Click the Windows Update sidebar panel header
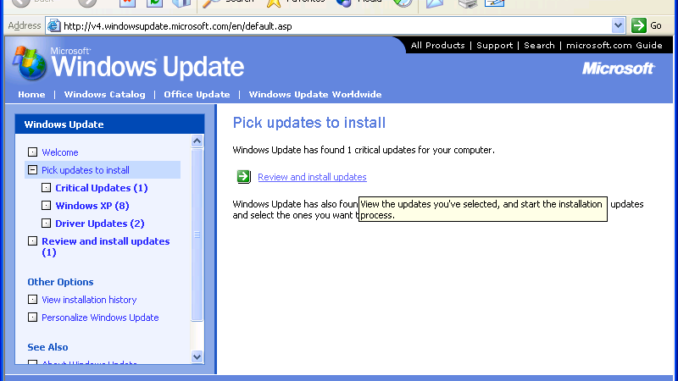The width and height of the screenshot is (678, 381). point(110,124)
